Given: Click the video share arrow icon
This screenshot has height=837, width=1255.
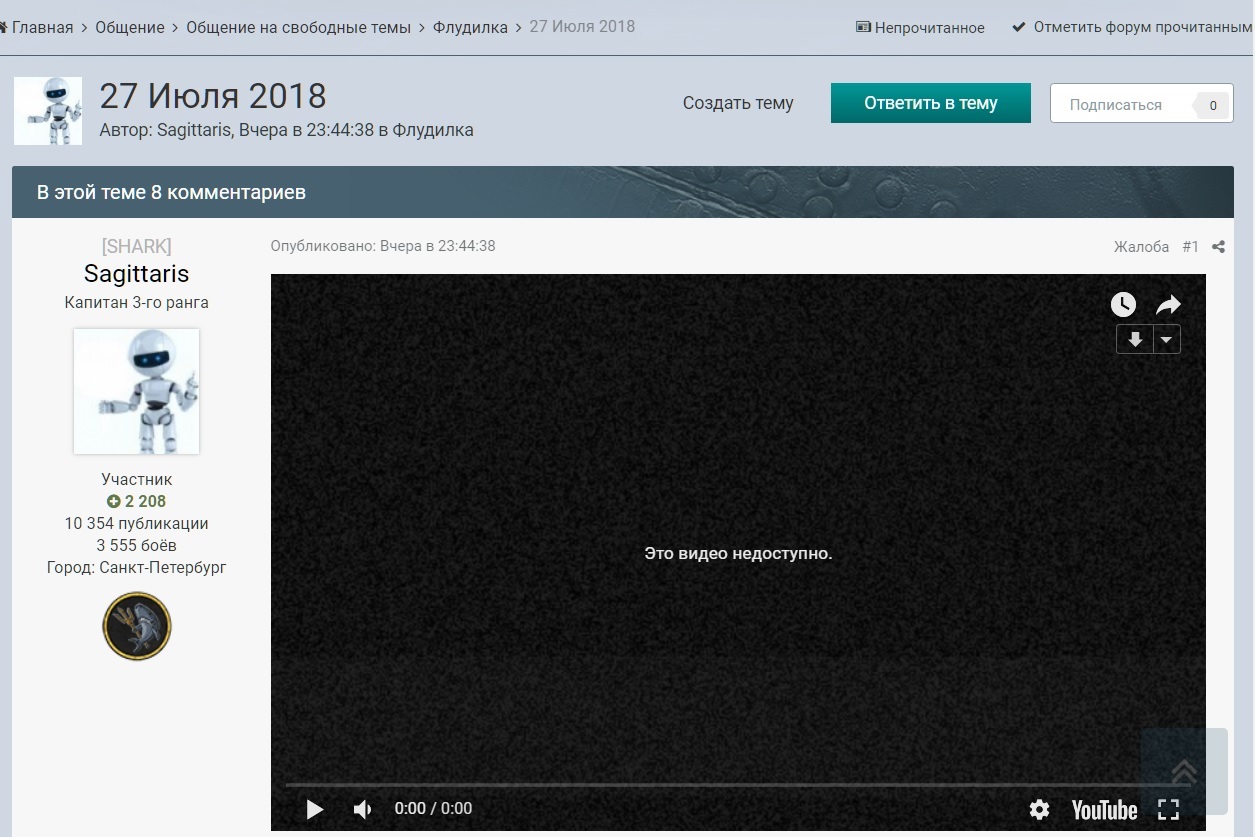Looking at the screenshot, I should click(x=1168, y=305).
